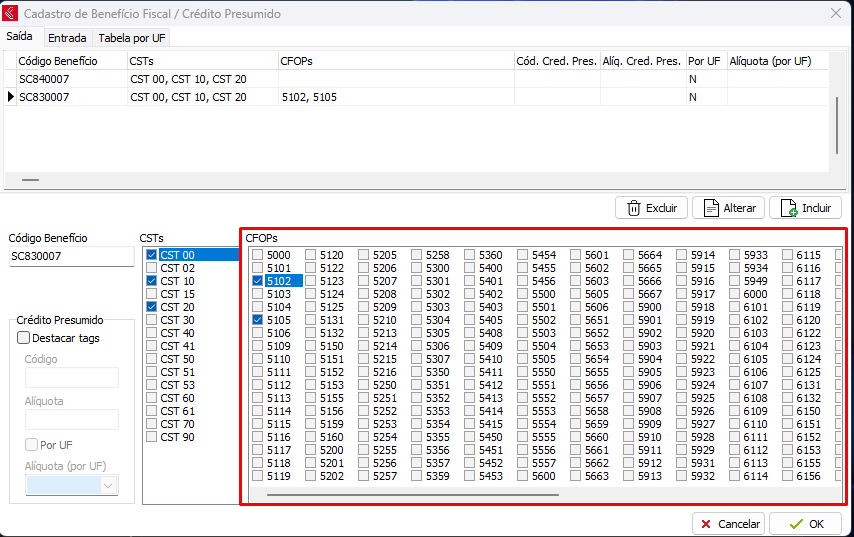Enable the Destacar tags checkbox
Image resolution: width=854 pixels, height=537 pixels.
click(x=24, y=338)
